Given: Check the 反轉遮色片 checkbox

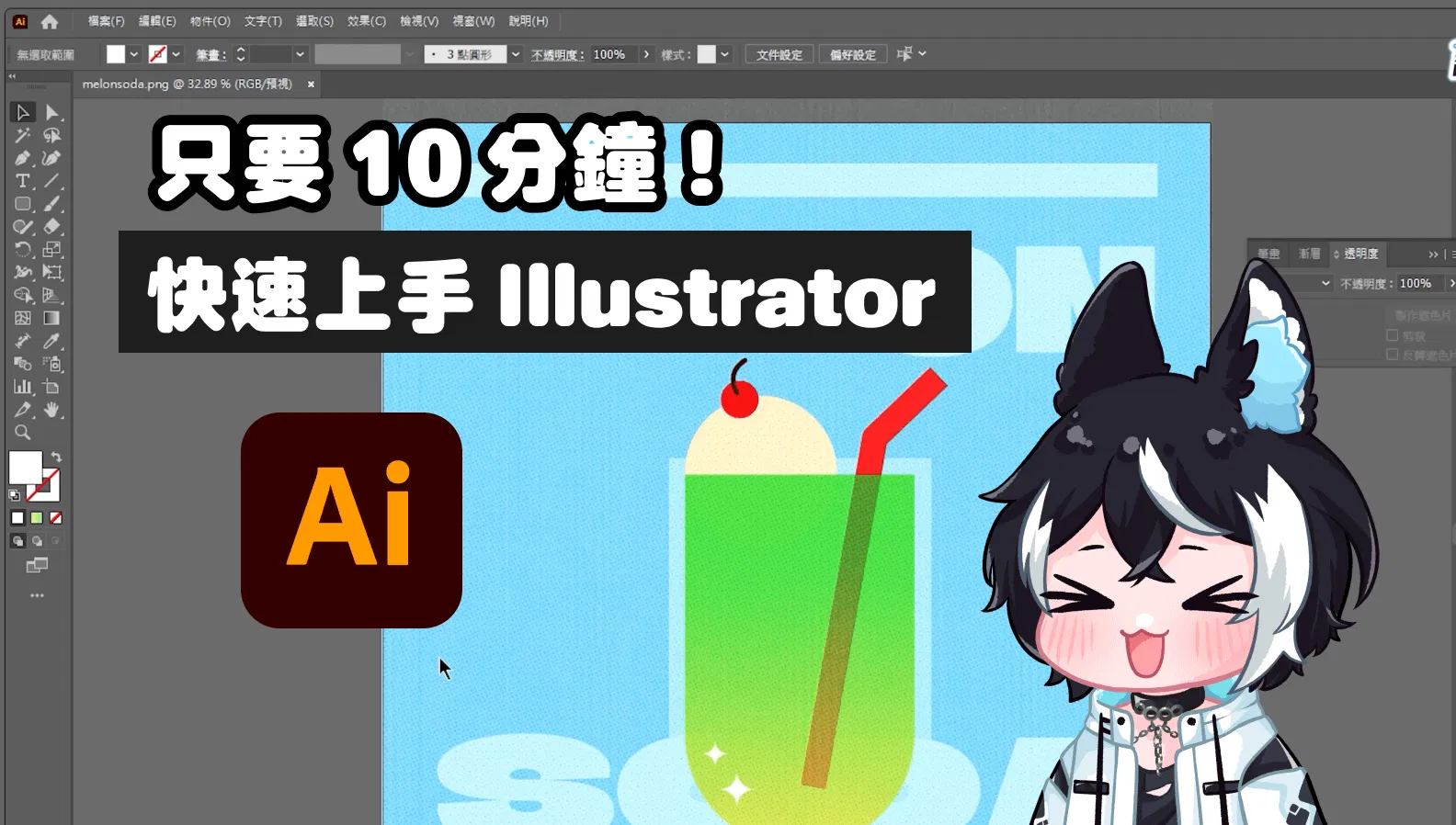Looking at the screenshot, I should point(1392,355).
